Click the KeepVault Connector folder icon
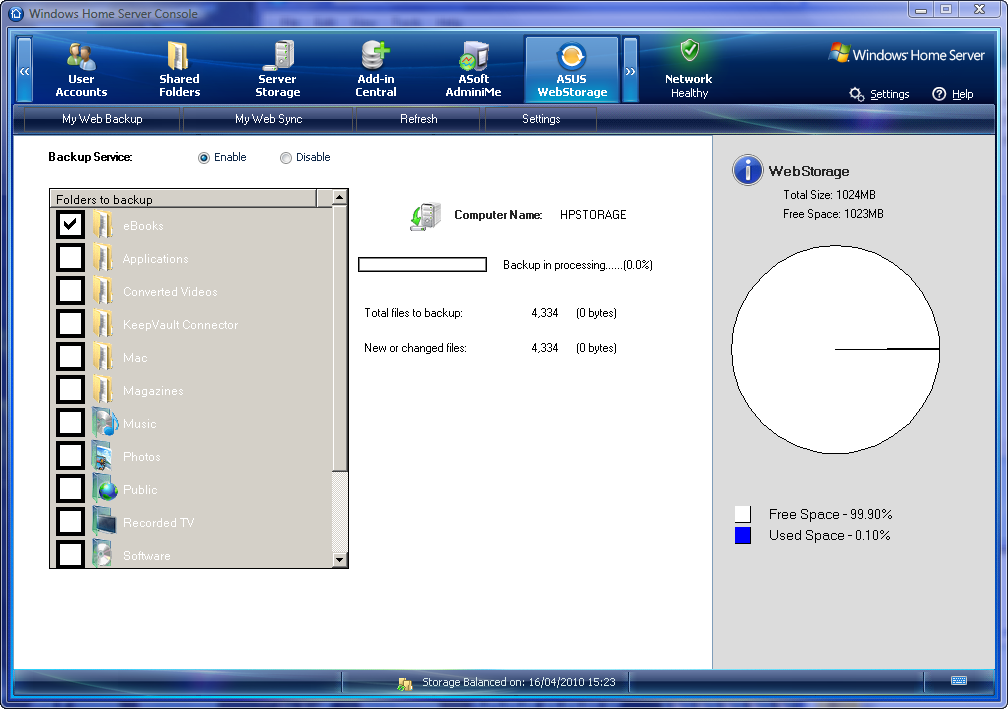Screen dimensions: 1008x709 point(103,323)
